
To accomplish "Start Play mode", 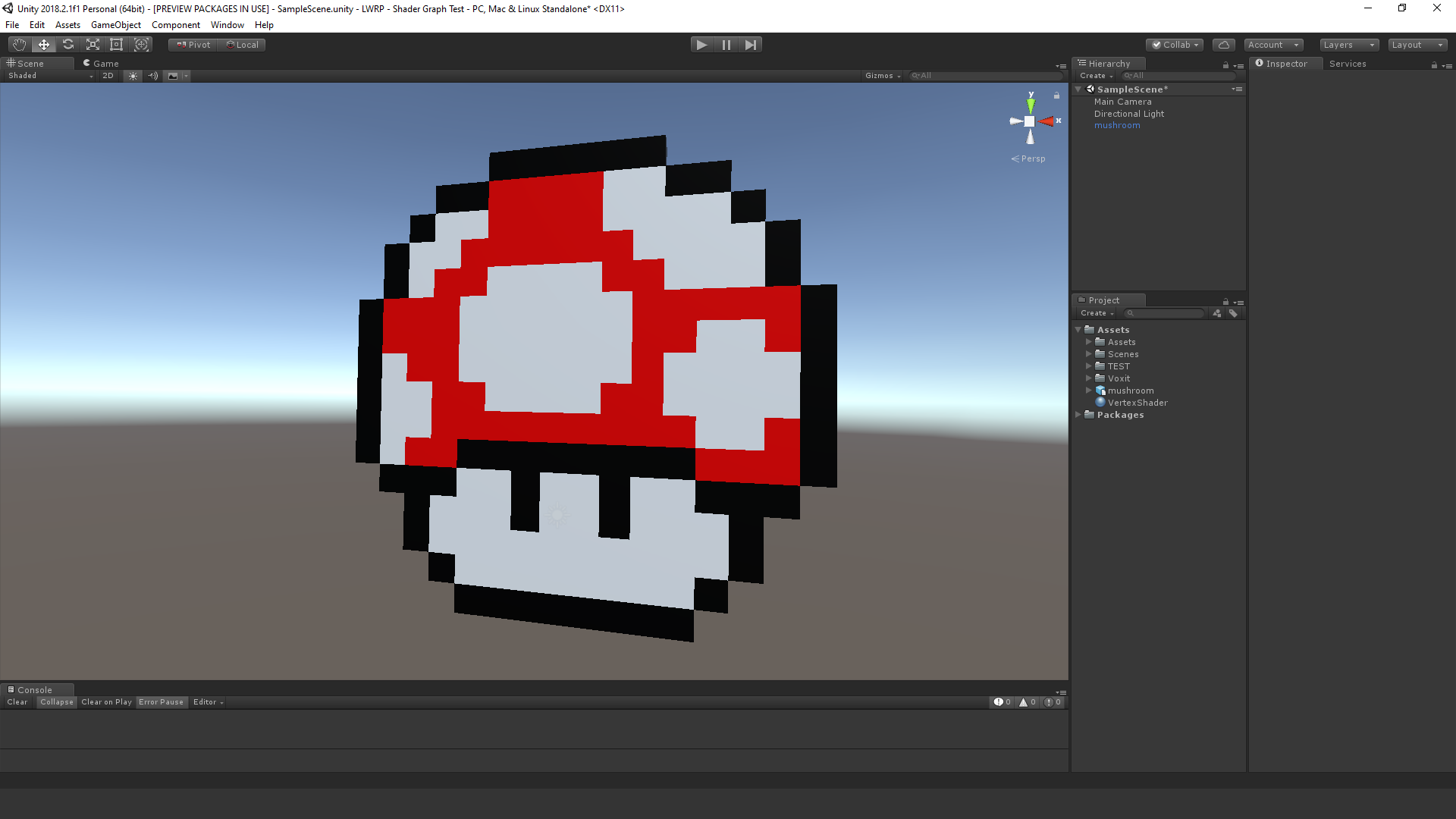I will (702, 45).
